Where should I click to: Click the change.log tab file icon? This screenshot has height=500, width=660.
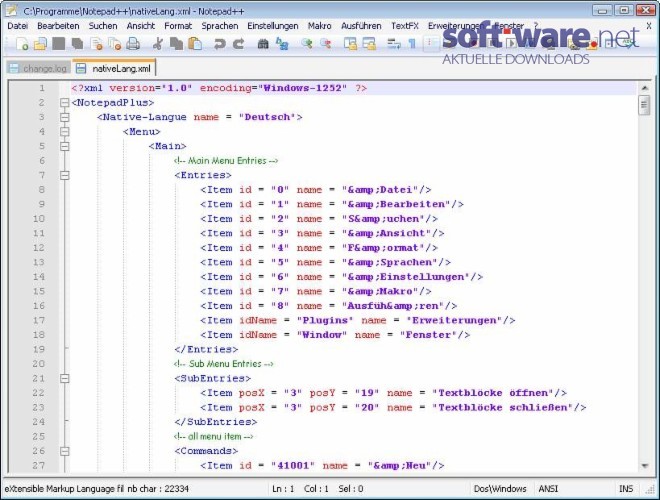(14, 68)
